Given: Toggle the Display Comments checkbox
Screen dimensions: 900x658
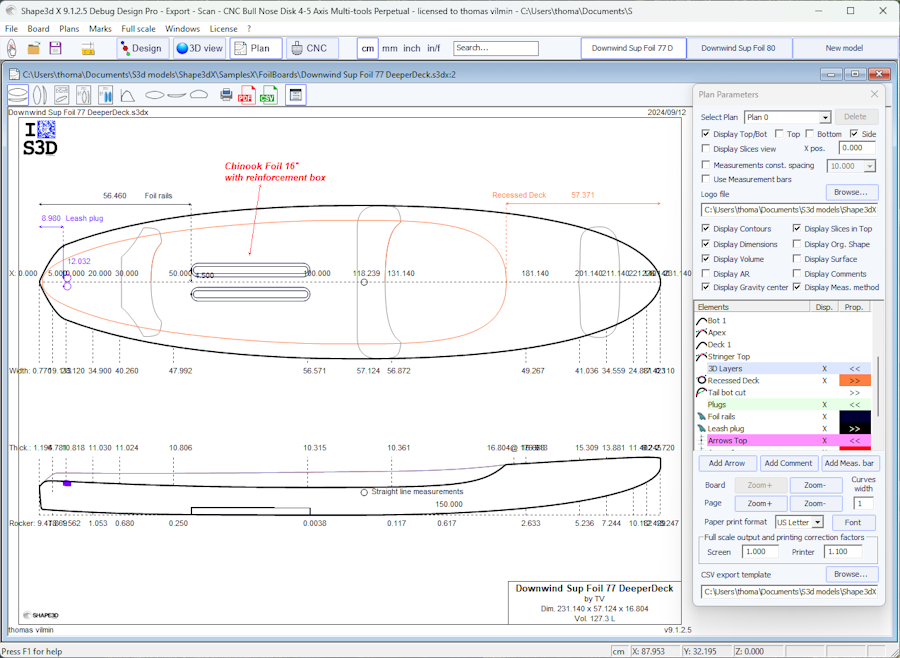Looking at the screenshot, I should click(797, 273).
